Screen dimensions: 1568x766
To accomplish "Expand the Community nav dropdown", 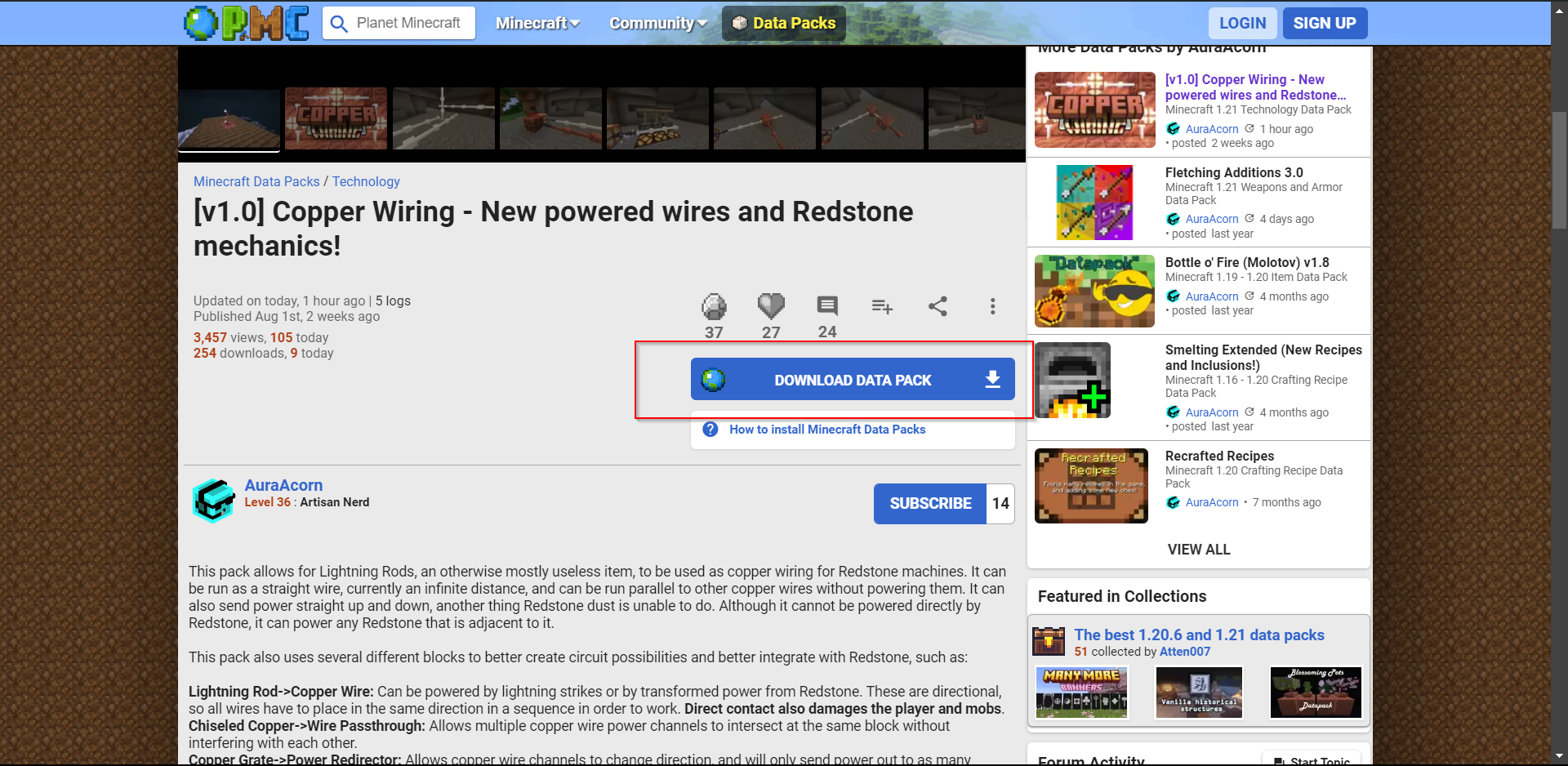I will [x=658, y=23].
